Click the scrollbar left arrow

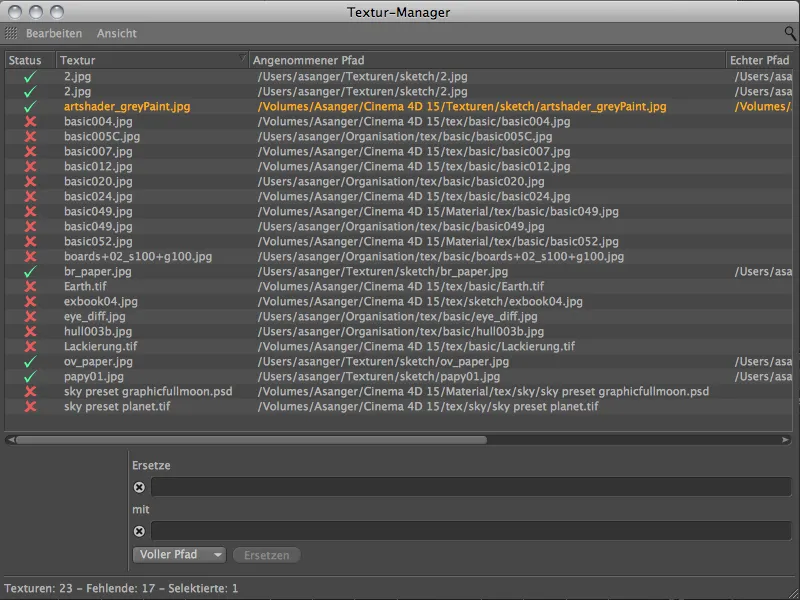11,440
